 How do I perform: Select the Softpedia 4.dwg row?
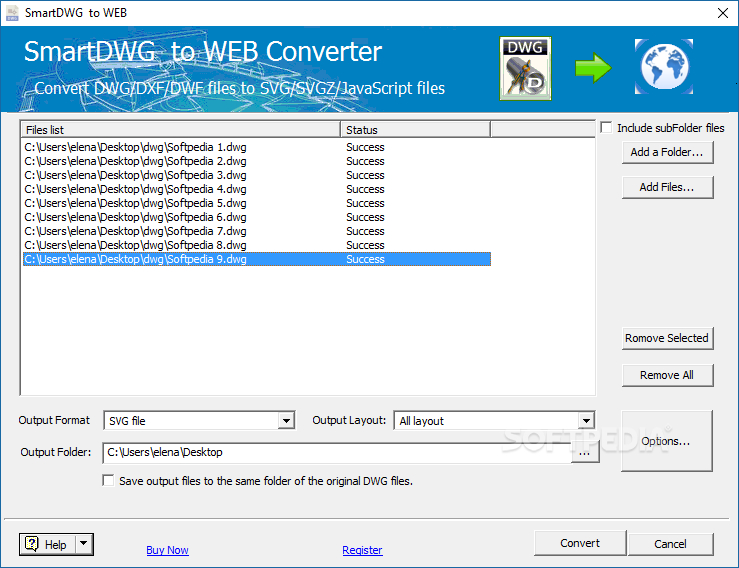point(257,189)
